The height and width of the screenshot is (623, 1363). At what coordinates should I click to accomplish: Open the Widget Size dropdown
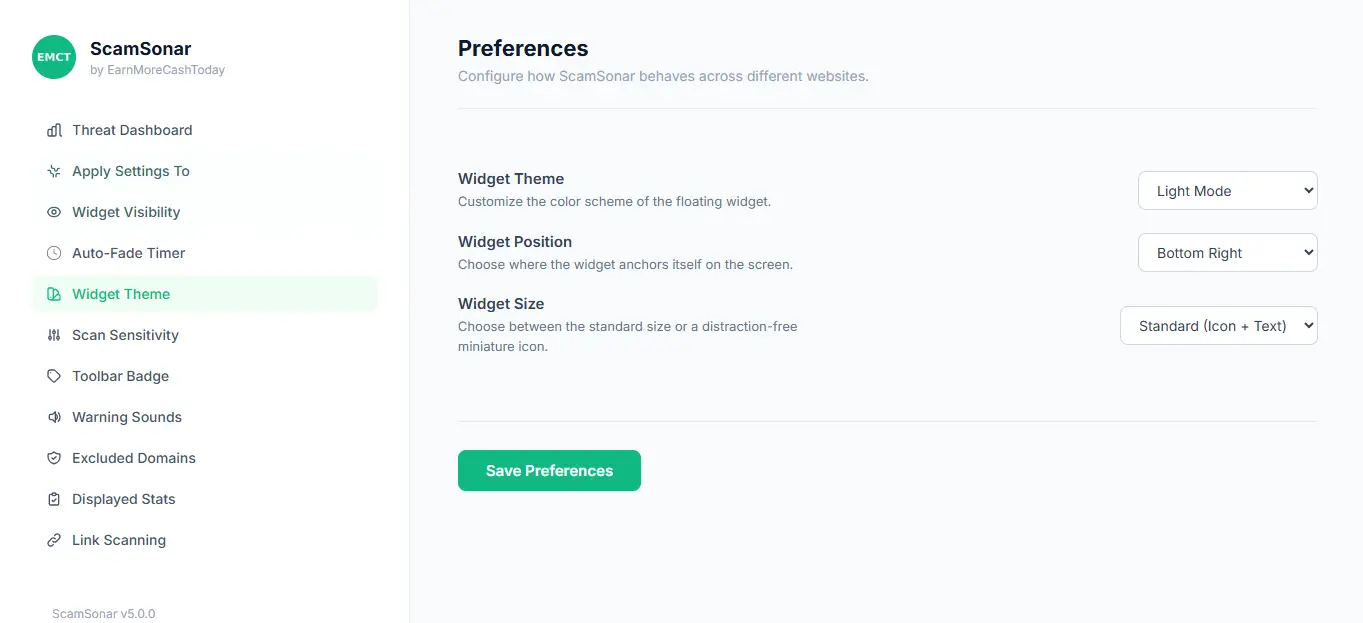1218,326
